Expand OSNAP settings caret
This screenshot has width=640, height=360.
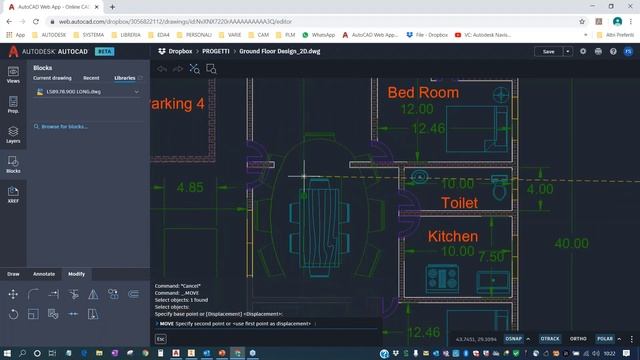click(528, 339)
